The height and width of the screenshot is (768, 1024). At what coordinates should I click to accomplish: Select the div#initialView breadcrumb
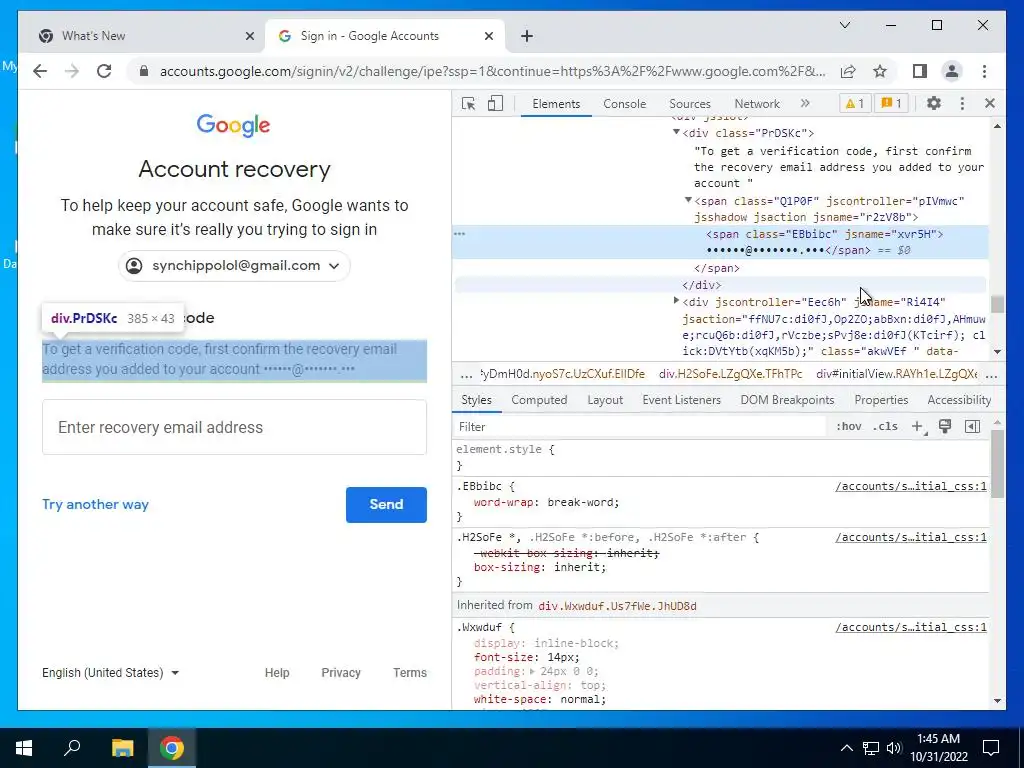pyautogui.click(x=896, y=374)
